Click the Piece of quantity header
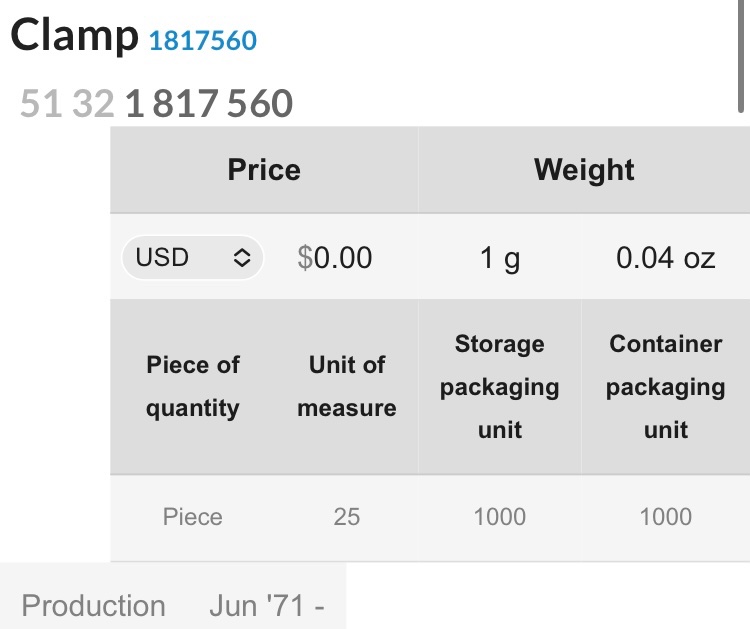This screenshot has width=750, height=629. (193, 386)
